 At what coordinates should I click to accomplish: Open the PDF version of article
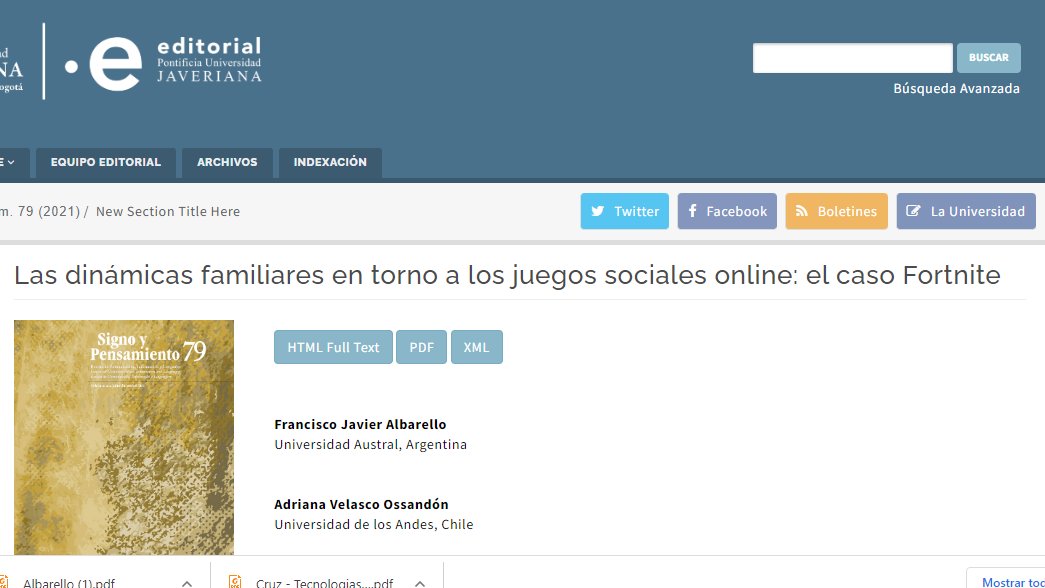tap(421, 347)
